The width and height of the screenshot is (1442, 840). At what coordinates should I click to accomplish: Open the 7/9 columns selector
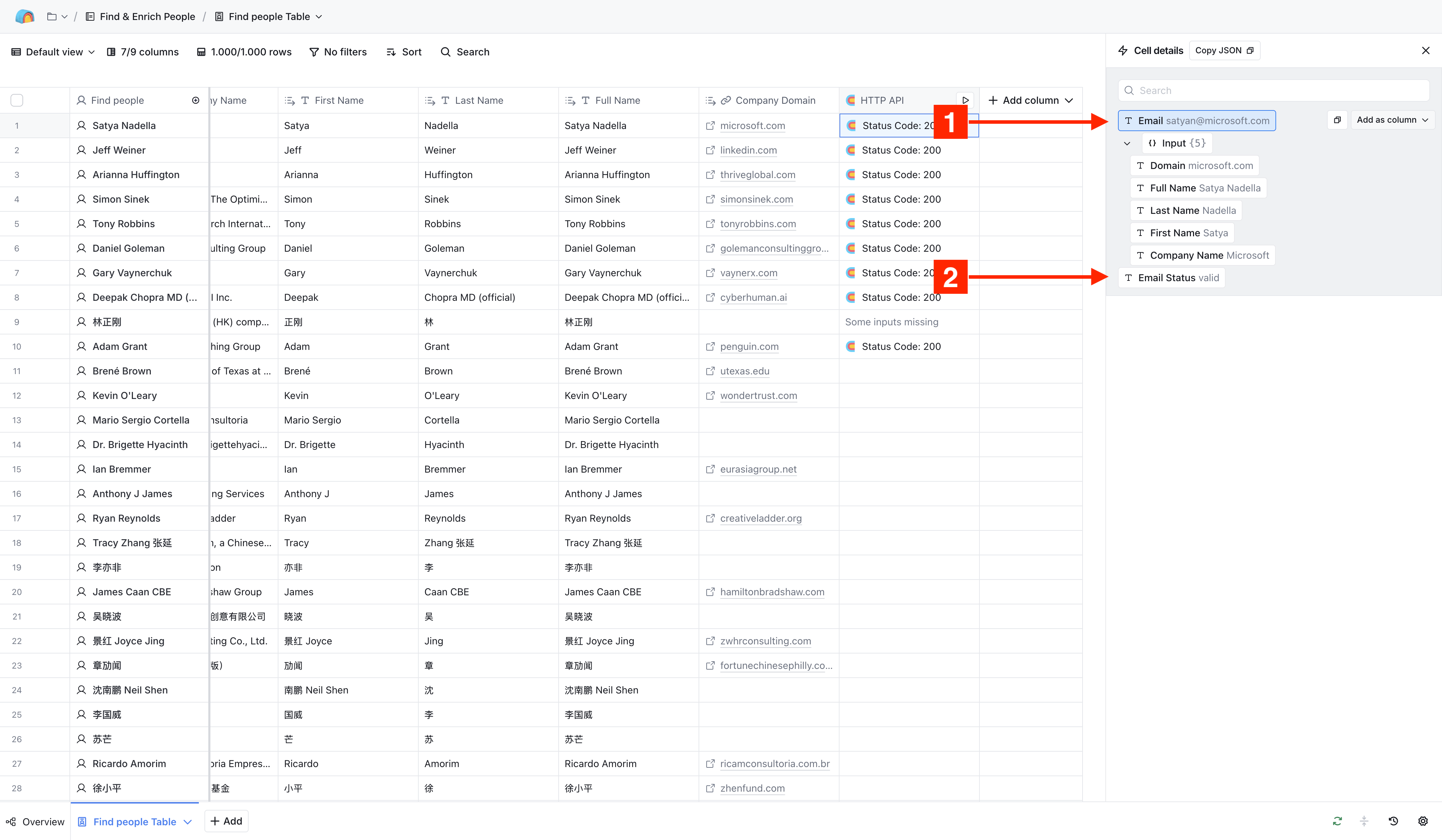pyautogui.click(x=143, y=52)
